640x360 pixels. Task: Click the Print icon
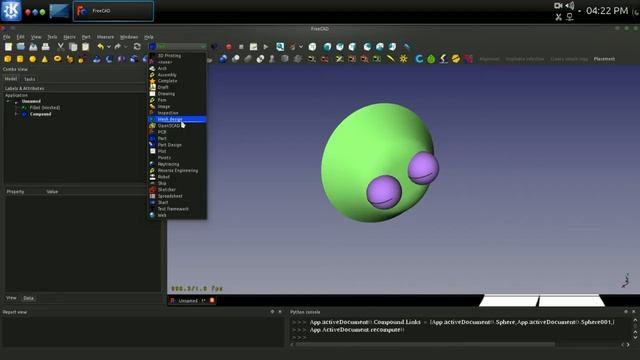point(45,47)
